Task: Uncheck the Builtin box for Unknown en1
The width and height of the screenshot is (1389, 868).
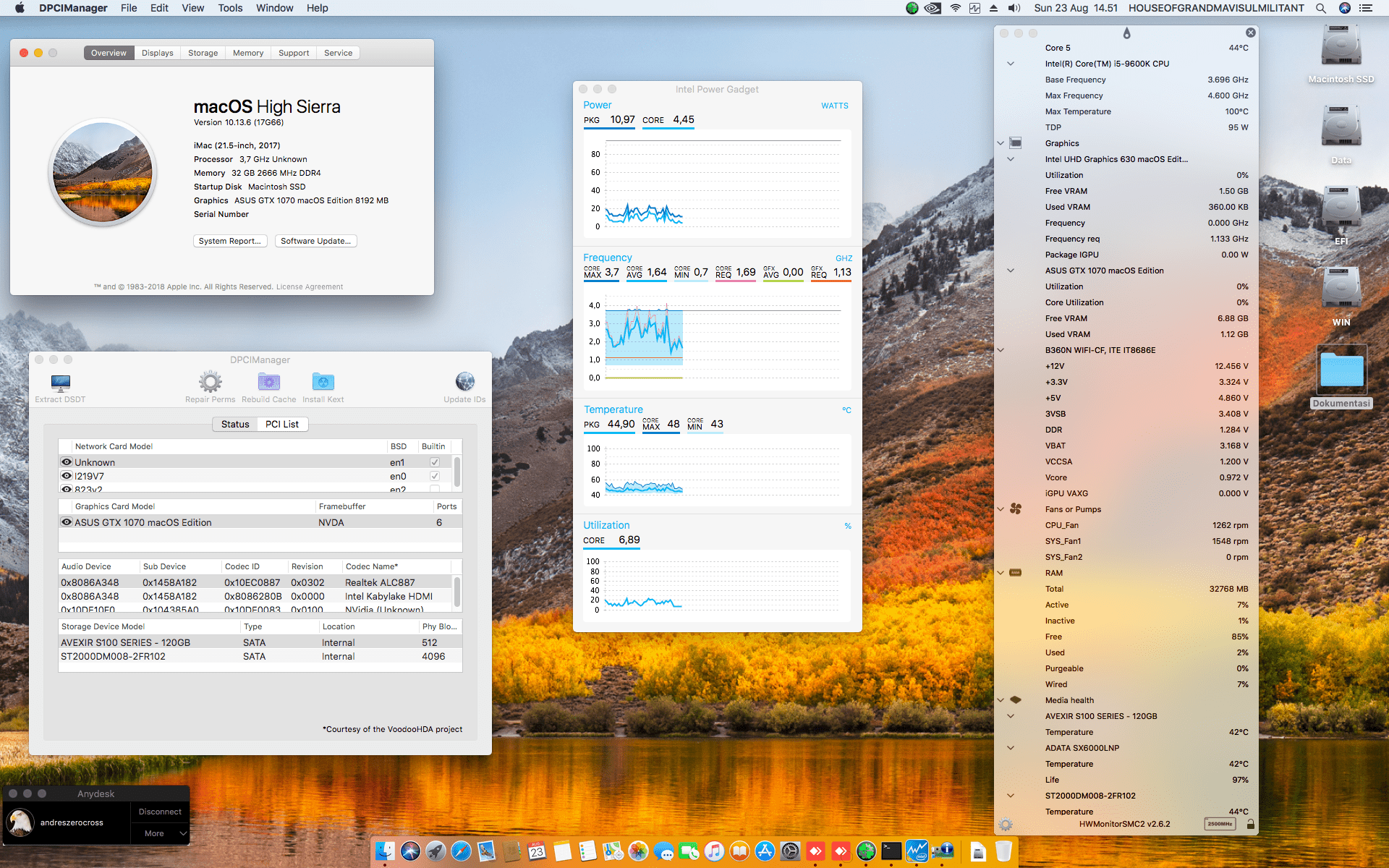Action: click(x=435, y=462)
